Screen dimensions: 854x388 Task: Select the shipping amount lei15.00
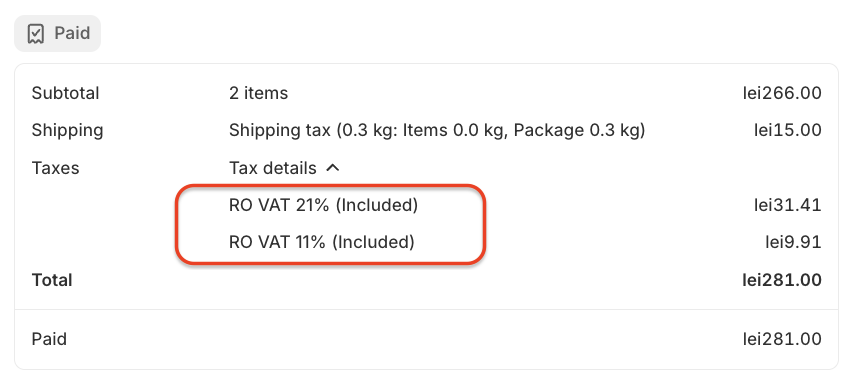click(x=788, y=130)
